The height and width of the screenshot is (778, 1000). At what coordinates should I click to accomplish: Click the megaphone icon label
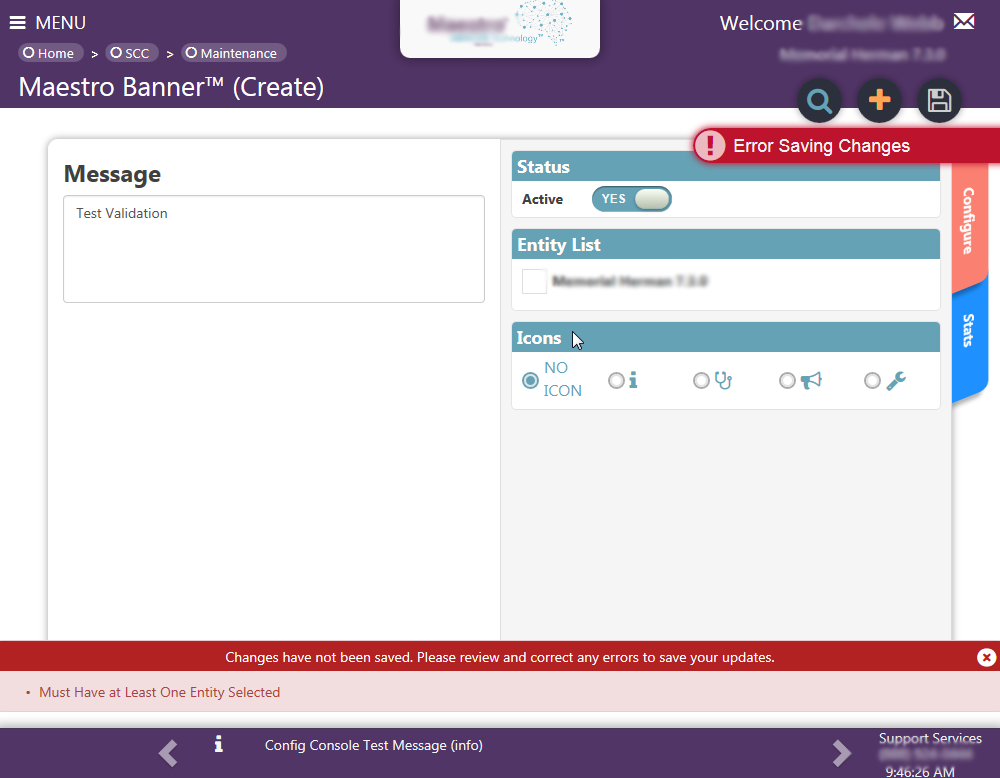click(811, 381)
